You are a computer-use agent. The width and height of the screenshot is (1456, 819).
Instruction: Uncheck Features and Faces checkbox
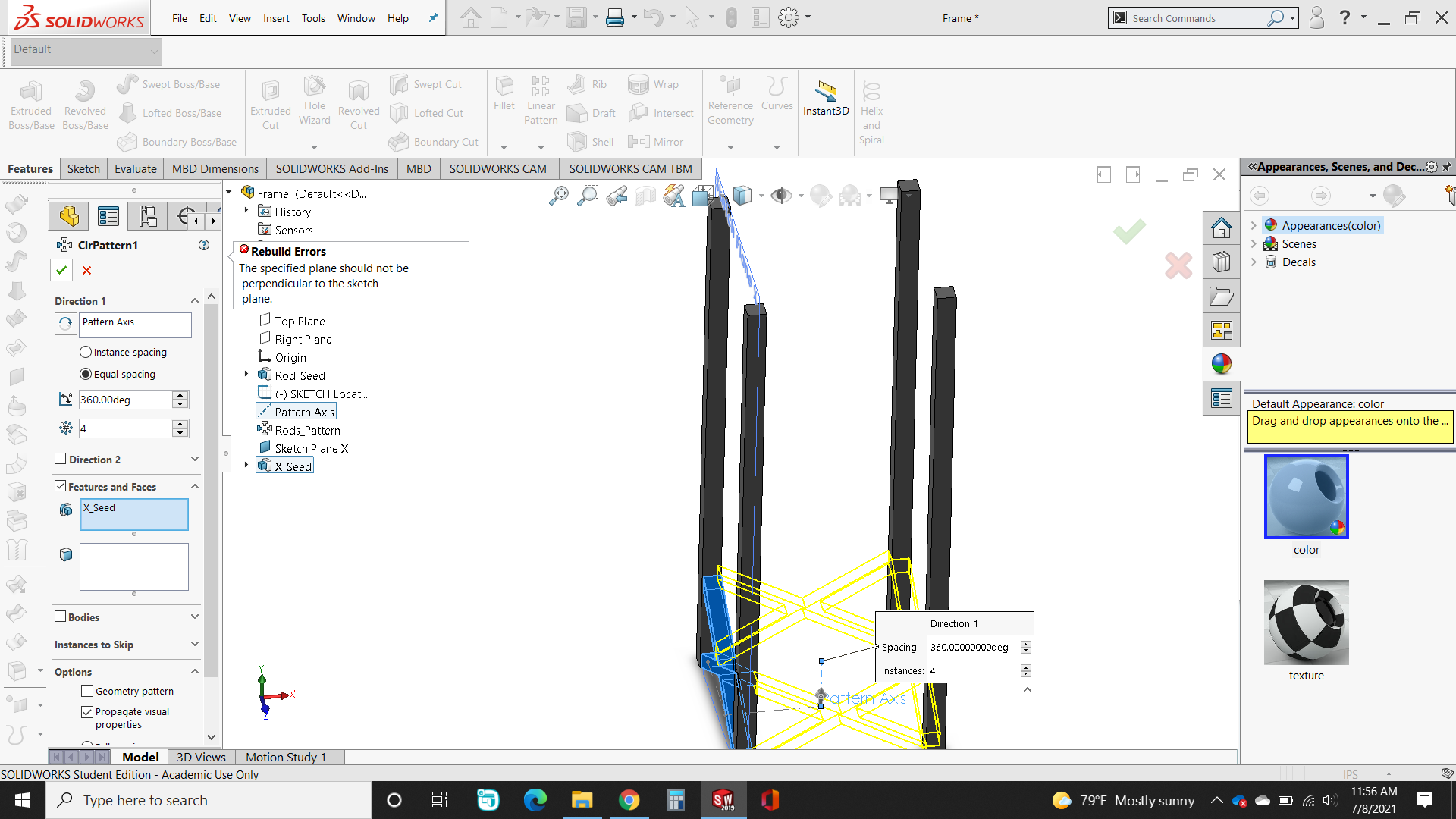[x=61, y=486]
